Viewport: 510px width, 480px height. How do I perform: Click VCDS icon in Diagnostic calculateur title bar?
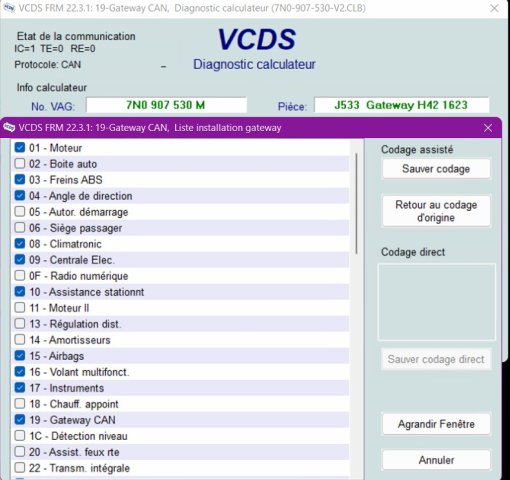coord(9,8)
